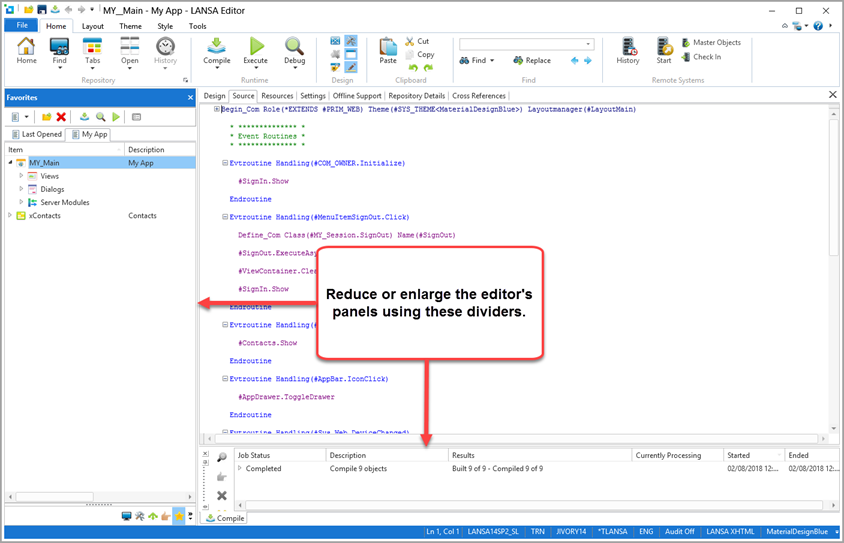The width and height of the screenshot is (844, 543).
Task: Click the open folder icon in Favorites toolbar
Action: tap(46, 117)
